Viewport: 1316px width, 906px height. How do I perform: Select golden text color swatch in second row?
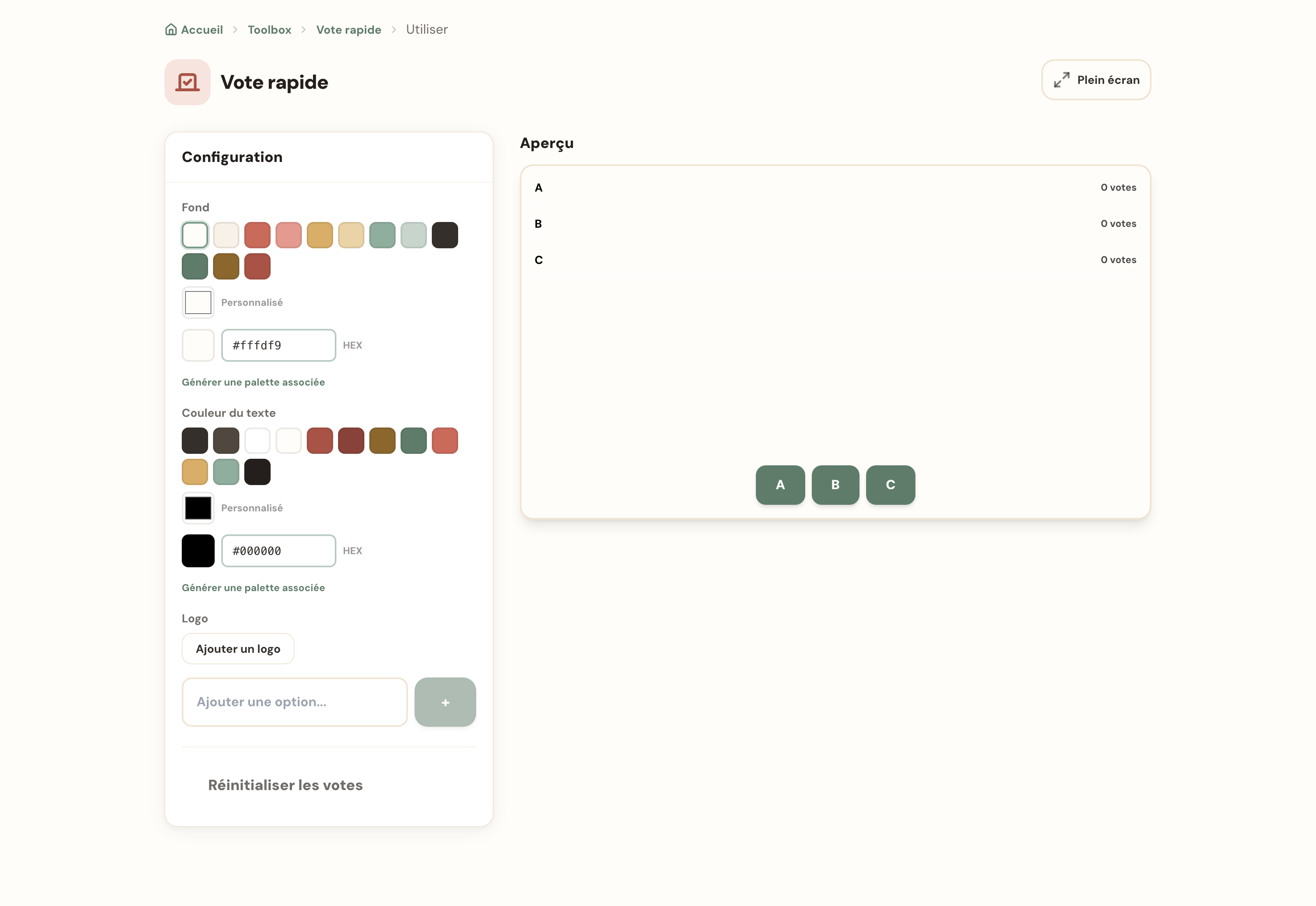[195, 472]
